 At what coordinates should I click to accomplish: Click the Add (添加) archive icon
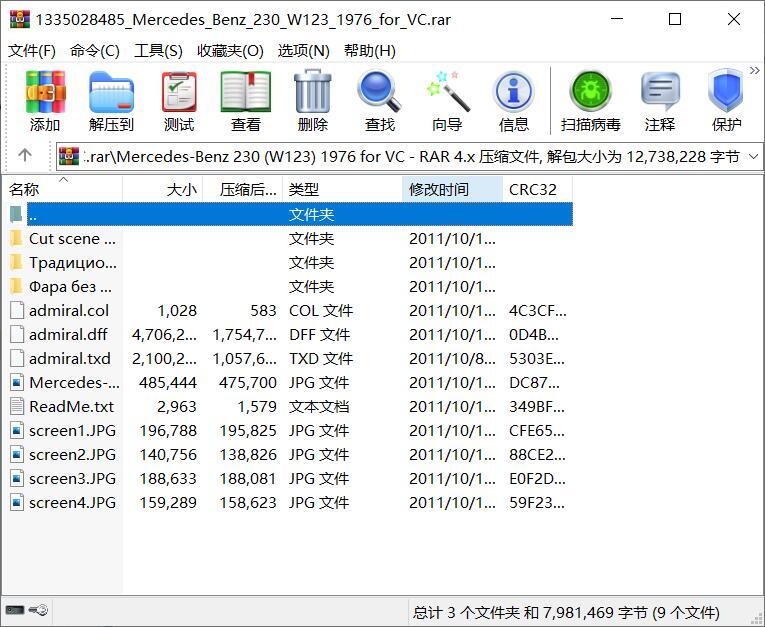tap(45, 101)
